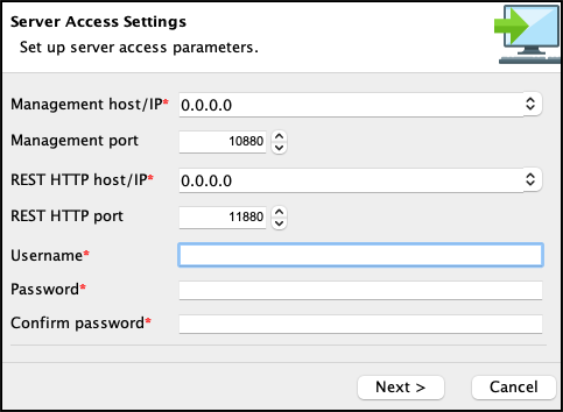
Task: Click the Username input field
Action: [360, 255]
